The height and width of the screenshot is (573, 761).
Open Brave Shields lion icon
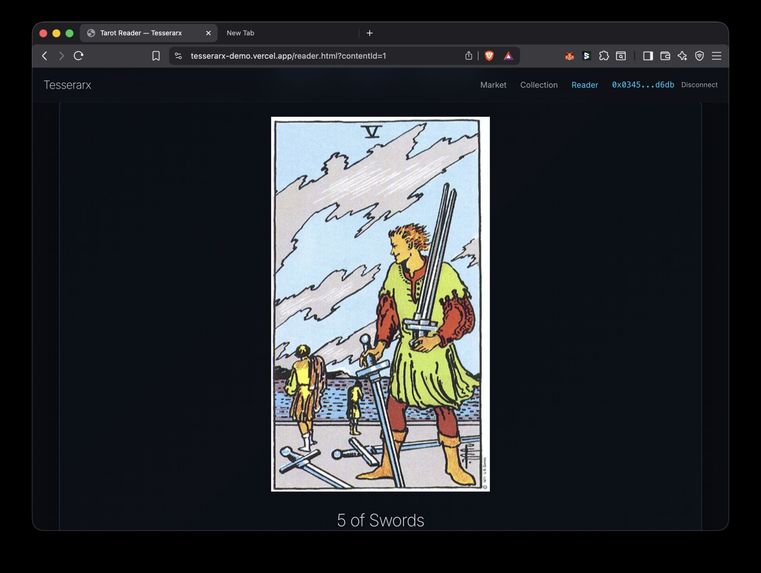pos(489,56)
